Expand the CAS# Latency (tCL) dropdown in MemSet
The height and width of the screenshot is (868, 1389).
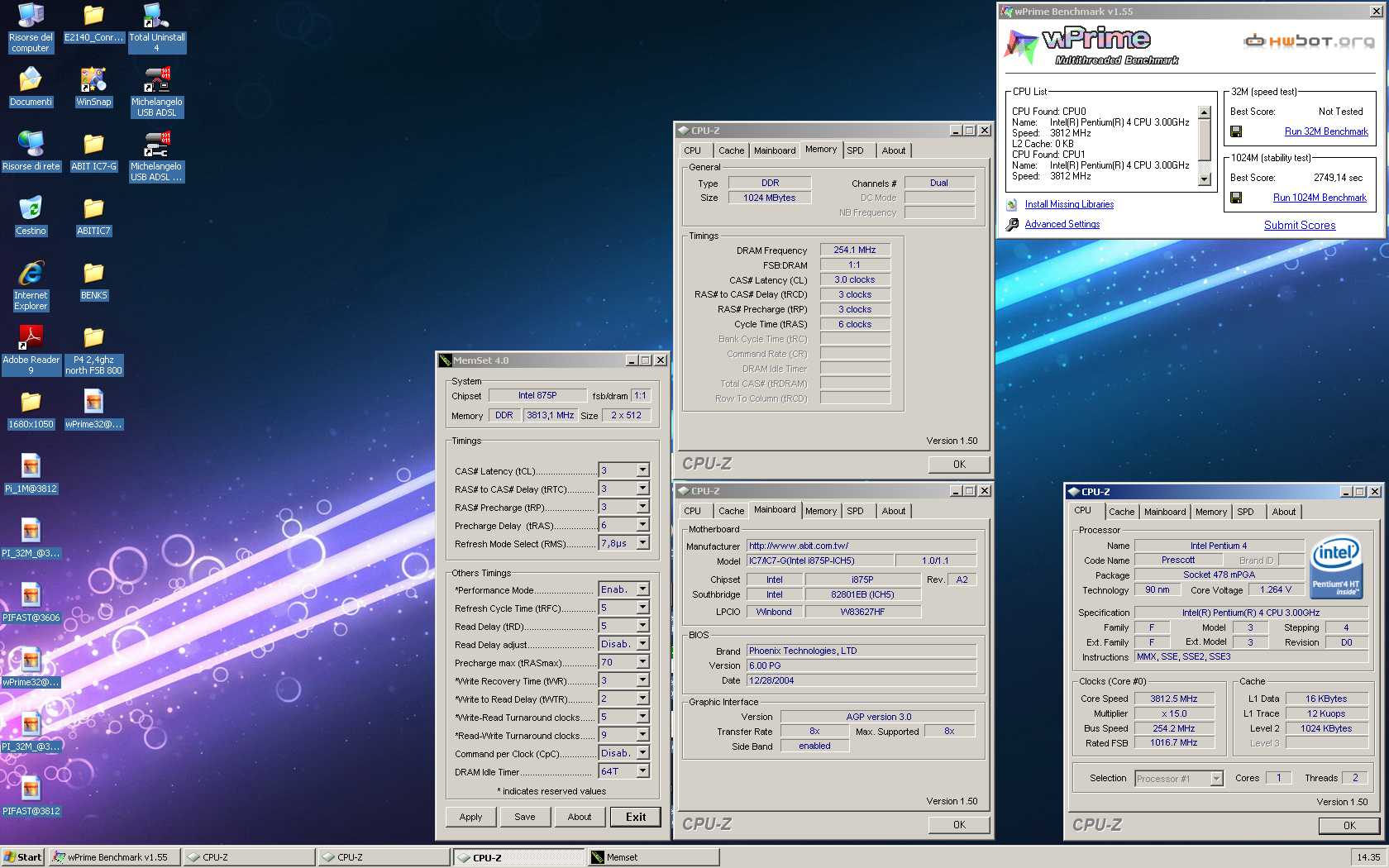click(x=642, y=470)
